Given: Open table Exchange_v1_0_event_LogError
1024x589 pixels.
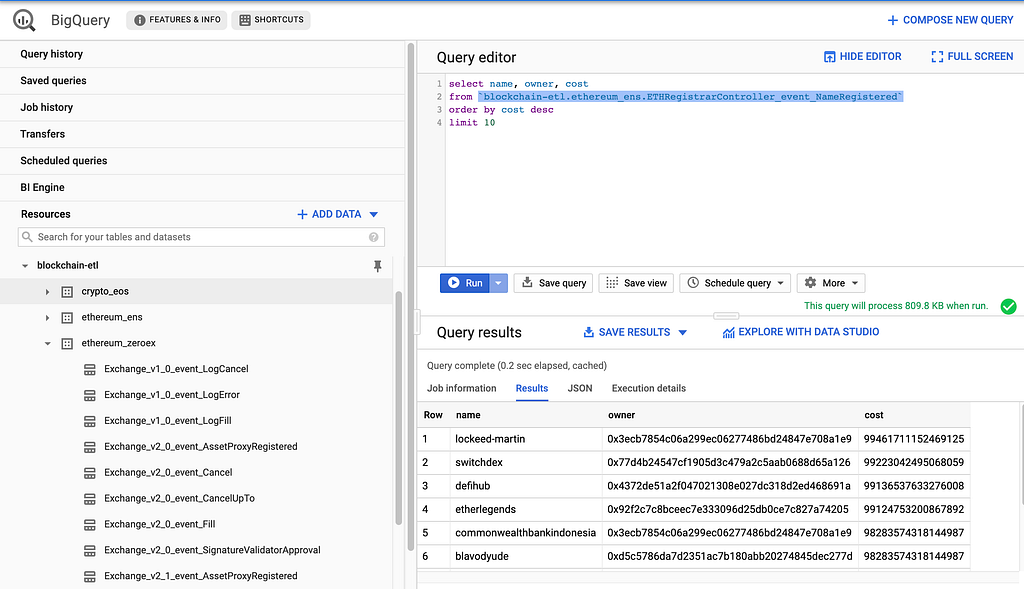Looking at the screenshot, I should click(x=172, y=395).
